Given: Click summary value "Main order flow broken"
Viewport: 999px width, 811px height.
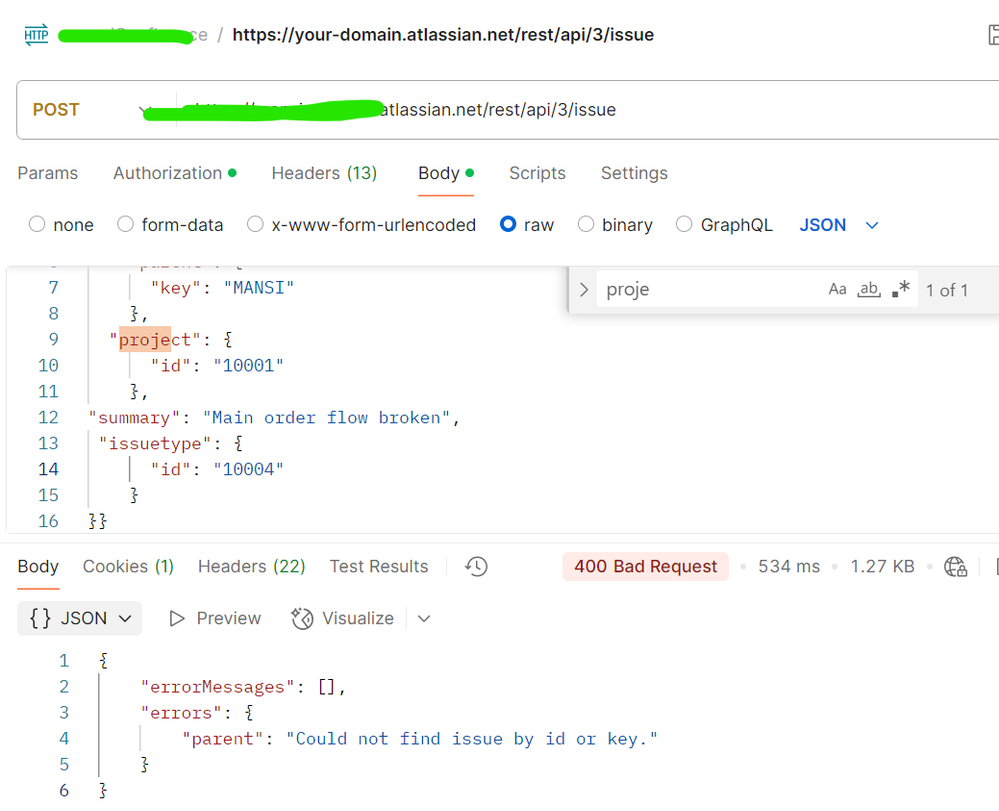Looking at the screenshot, I should click(x=327, y=418).
